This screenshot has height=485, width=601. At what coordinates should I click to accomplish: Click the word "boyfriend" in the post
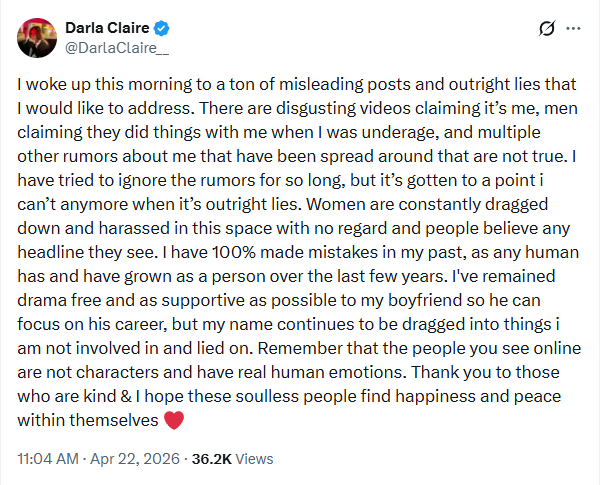tap(425, 300)
